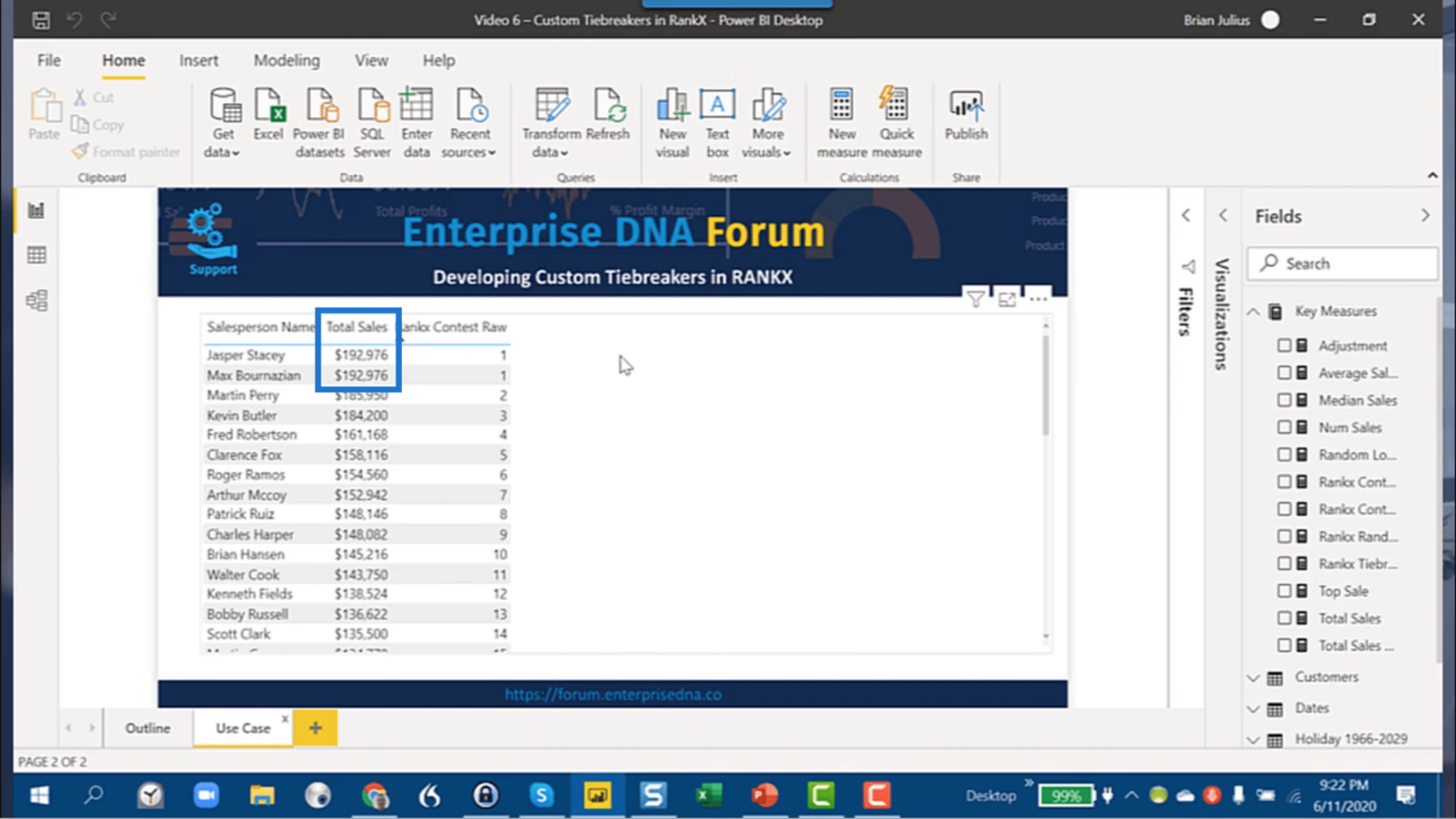Viewport: 1456px width, 819px height.
Task: Check the Rankx Tiebr... measure box
Action: click(x=1284, y=563)
